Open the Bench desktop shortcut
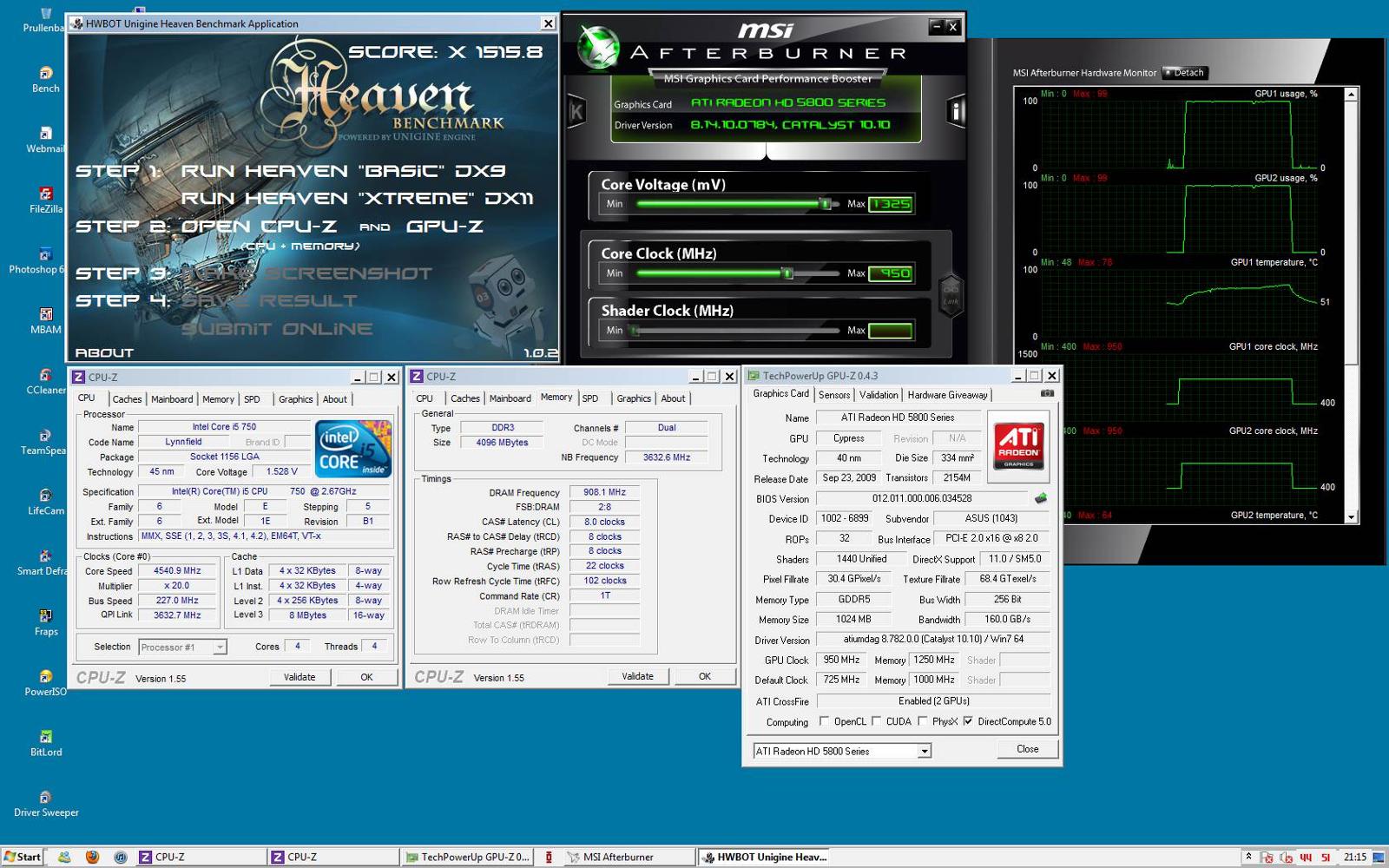 click(46, 78)
